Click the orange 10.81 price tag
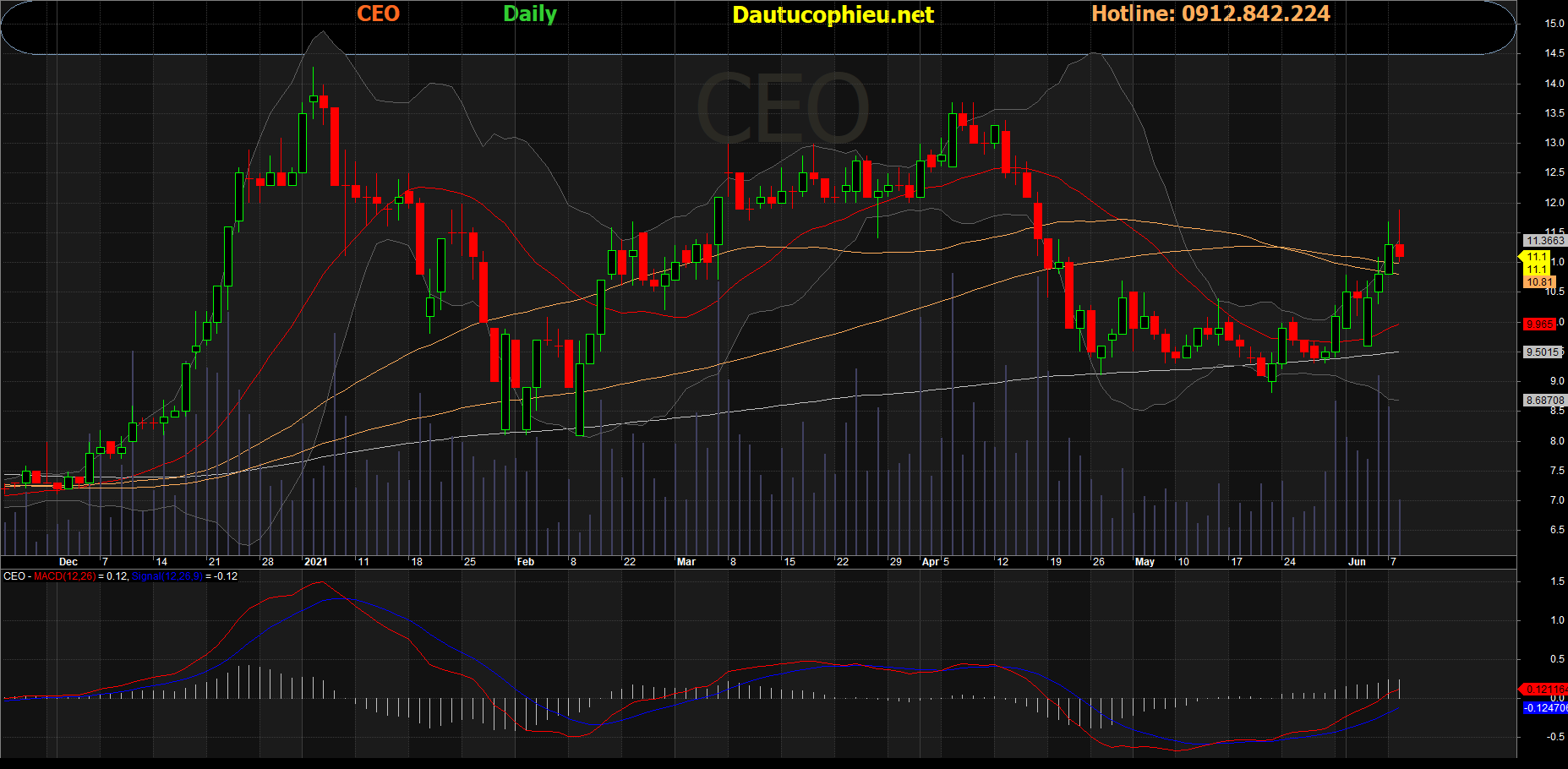Image resolution: width=1568 pixels, height=769 pixels. (x=1539, y=282)
